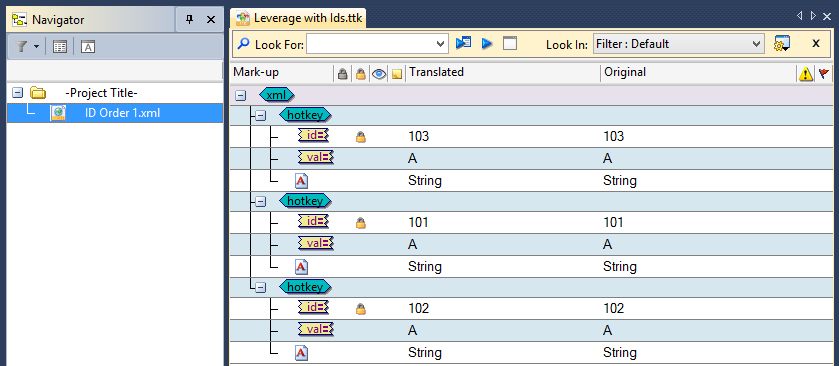Screen dimensions: 839x366
Task: Close the Look For search bar
Action: (815, 44)
